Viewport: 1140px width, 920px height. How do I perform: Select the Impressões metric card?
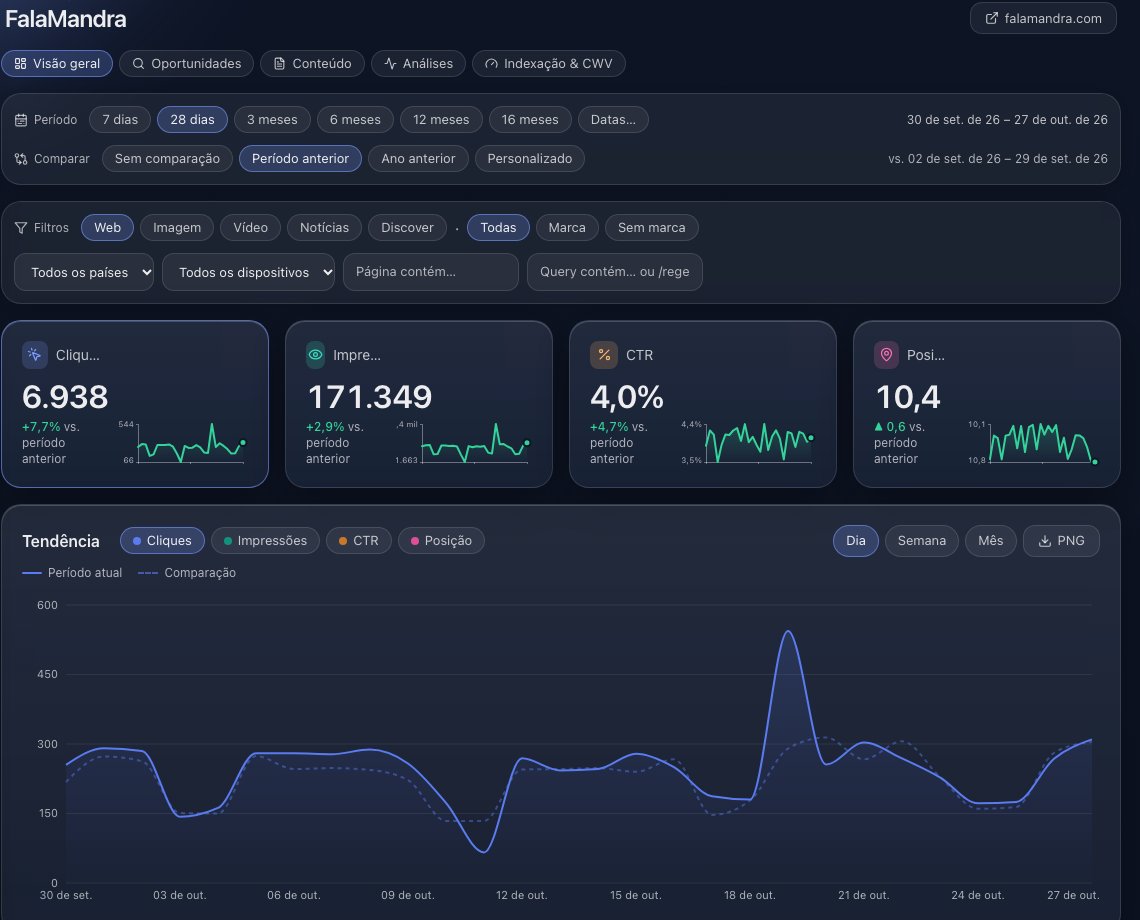pyautogui.click(x=419, y=404)
